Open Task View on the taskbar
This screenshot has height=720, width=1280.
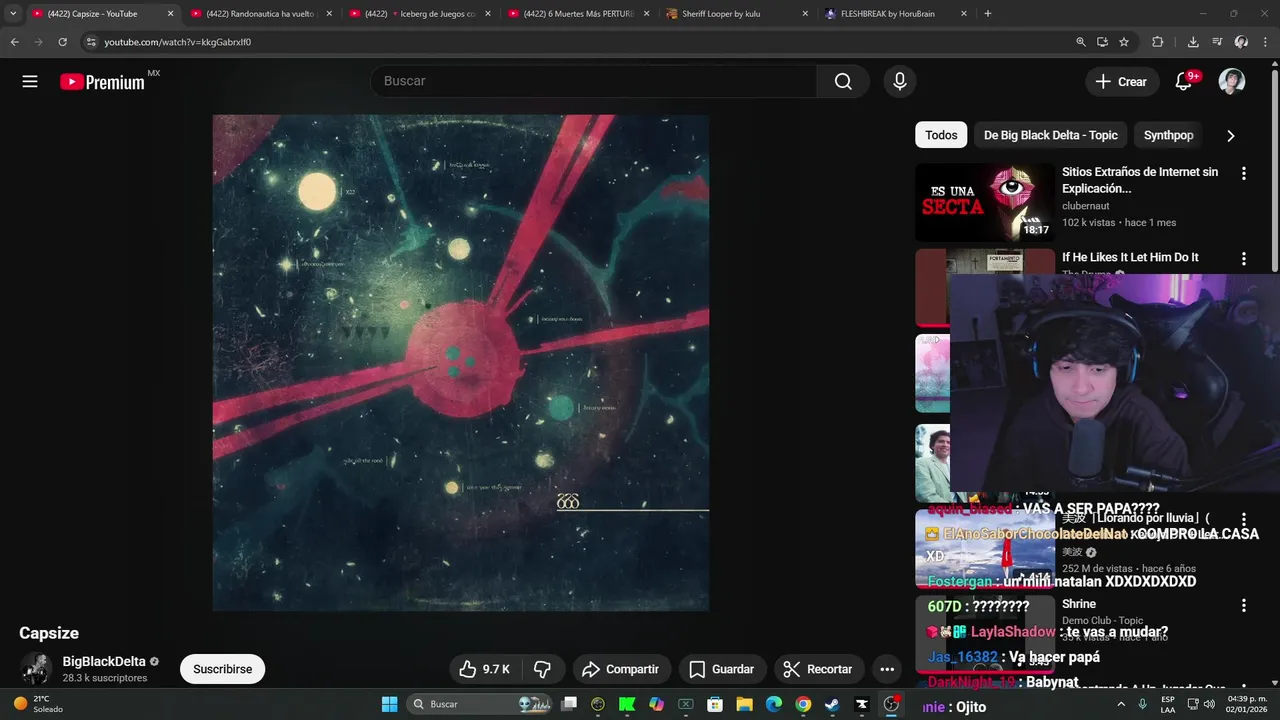coord(569,704)
